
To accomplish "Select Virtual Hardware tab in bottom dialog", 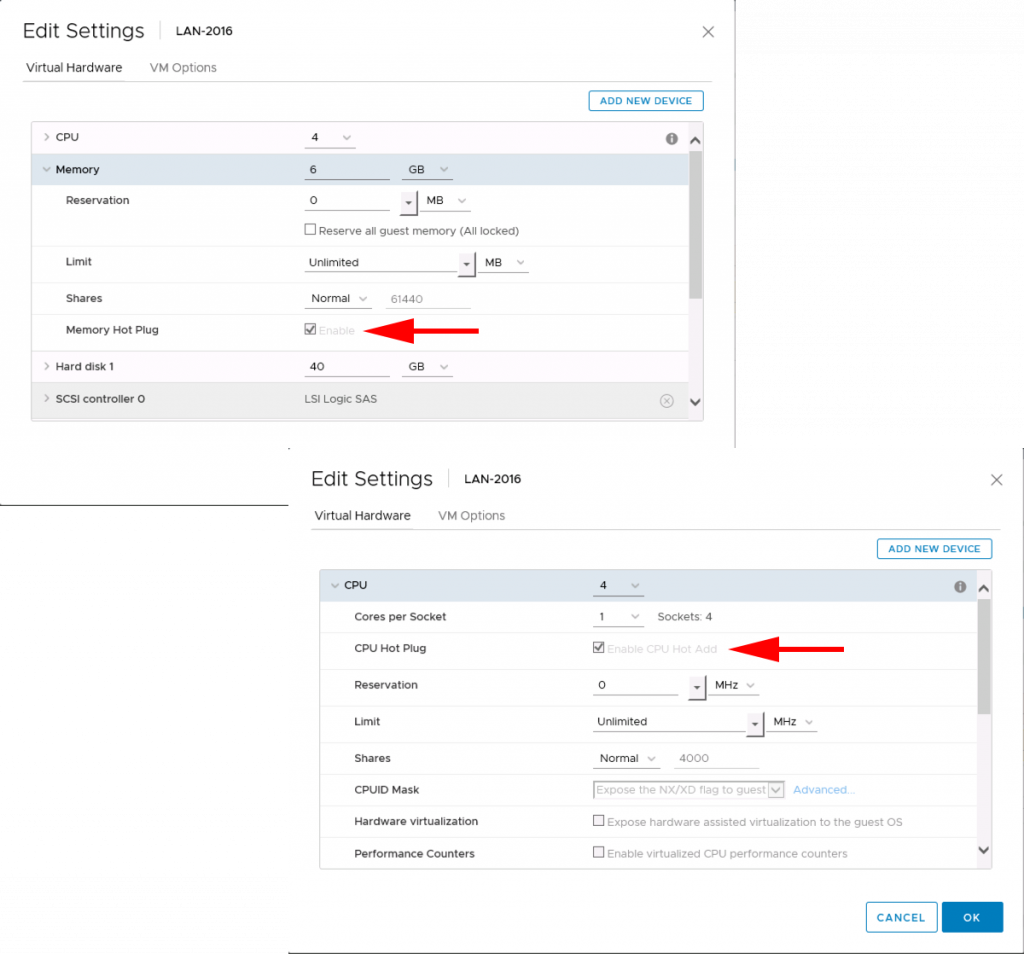I will point(363,516).
